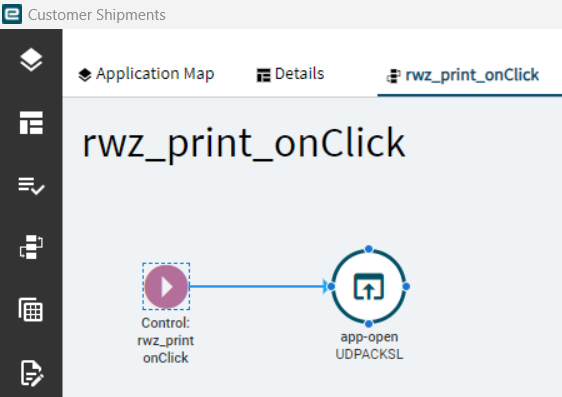Select the blue connector line between nodes
Viewport: 562px width, 397px height.
(256, 286)
